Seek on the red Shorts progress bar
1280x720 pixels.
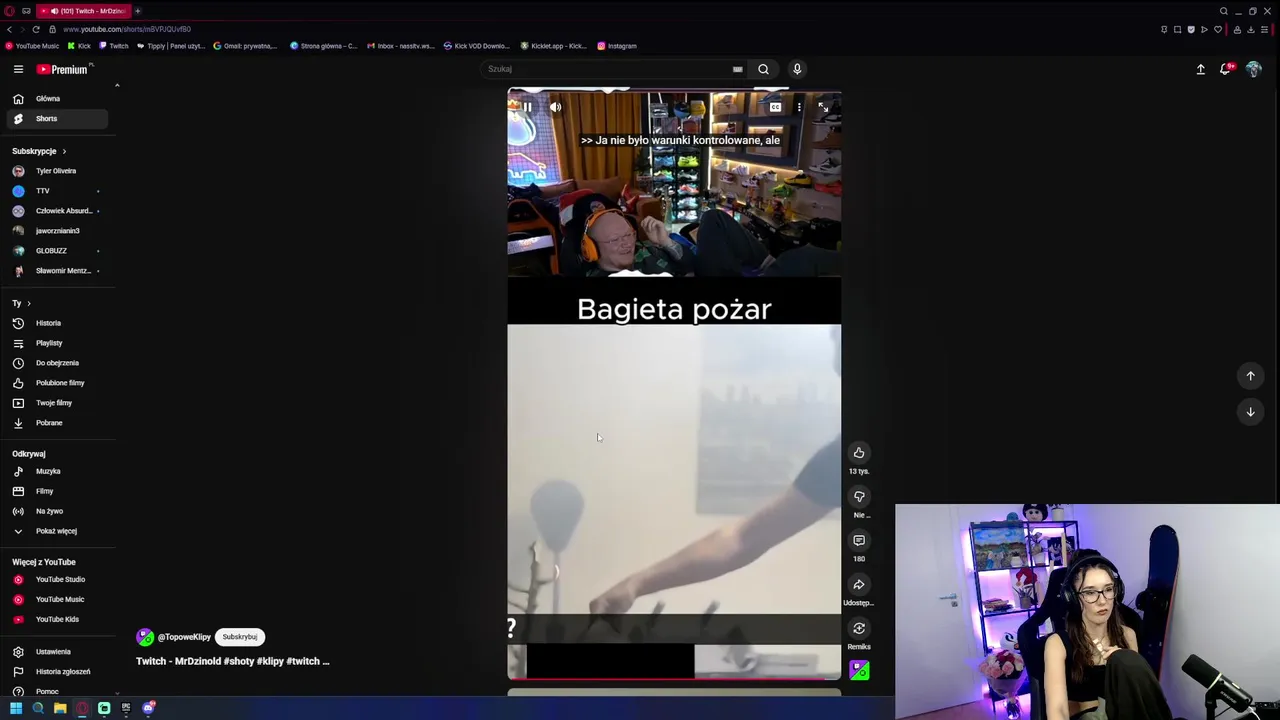tap(674, 679)
